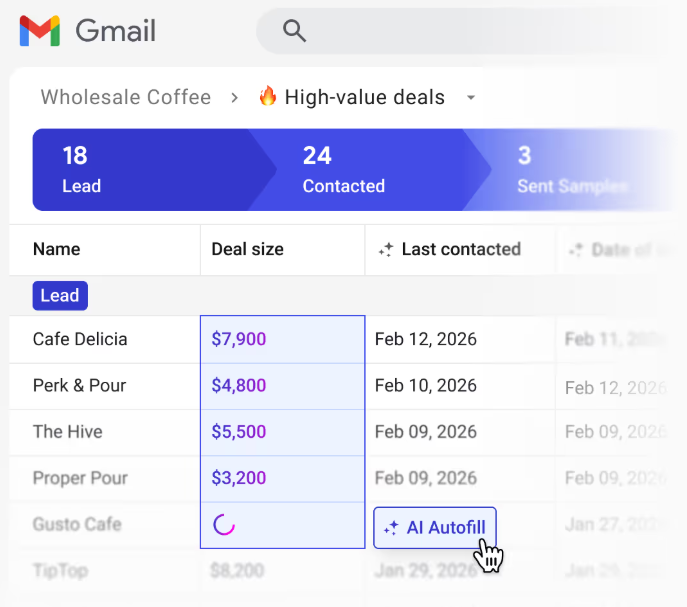The image size is (687, 607).
Task: Select the 3 Sent Samples pipeline stage
Action: (x=574, y=170)
